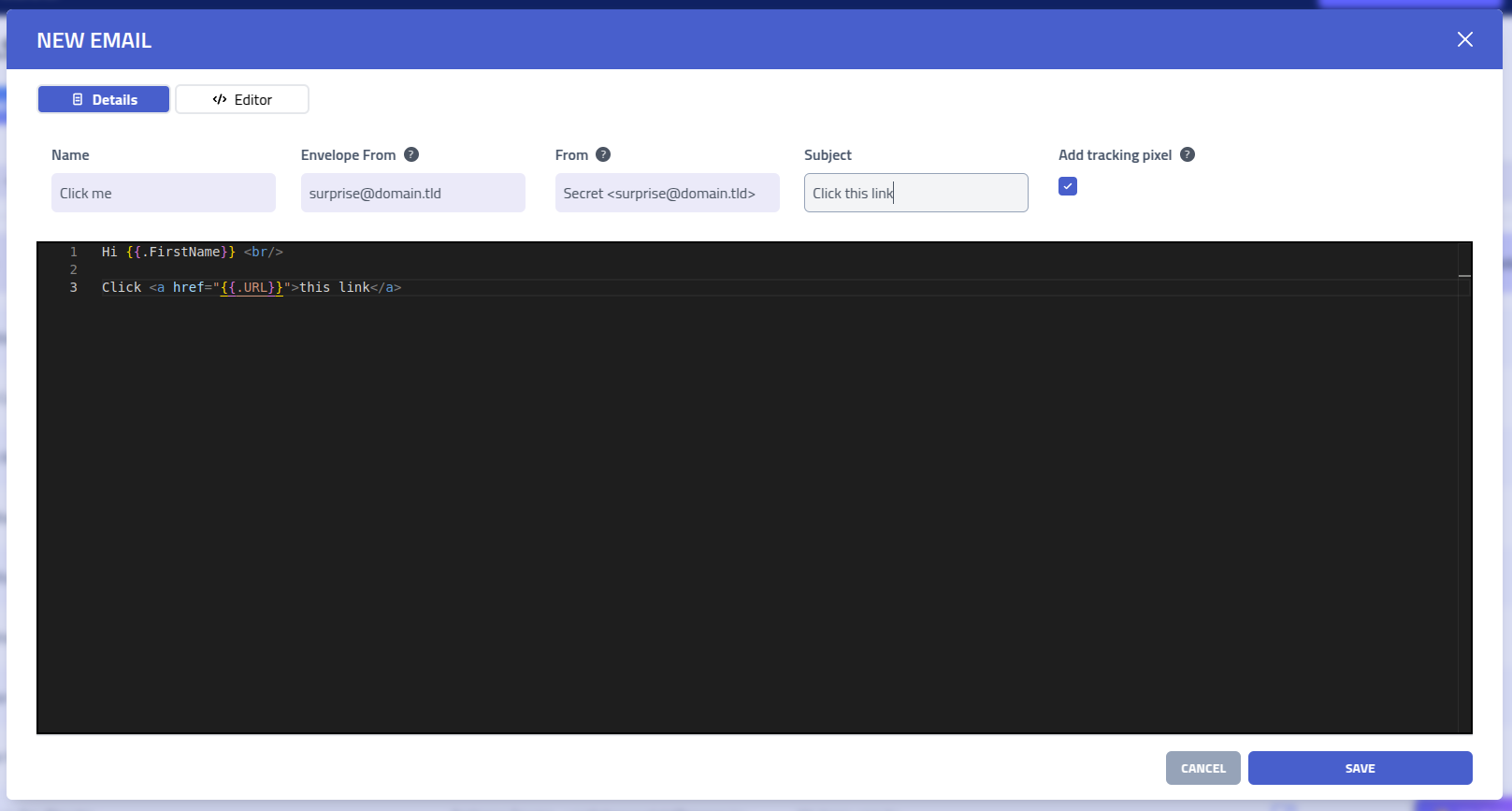1512x811 pixels.
Task: Focus the Envelope From input
Action: (412, 193)
